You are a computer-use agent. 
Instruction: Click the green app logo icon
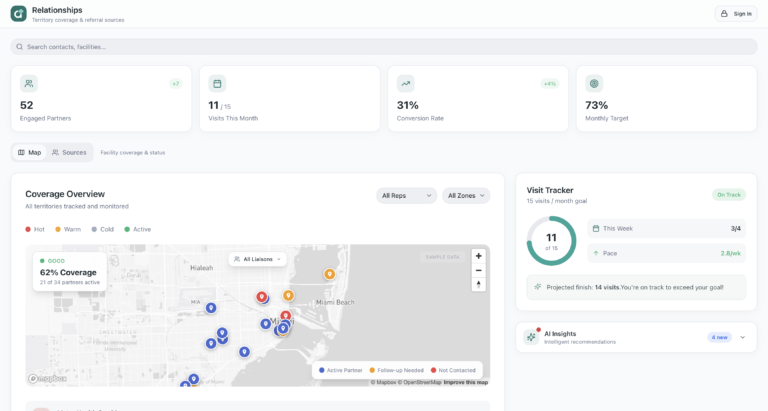point(19,14)
